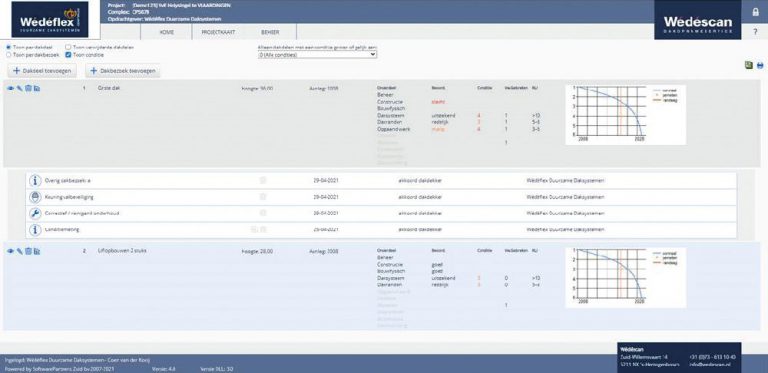This screenshot has width=768, height=373.
Task: Open the report icon for Liftopbouwen 2 stuks
Action: tap(37, 251)
